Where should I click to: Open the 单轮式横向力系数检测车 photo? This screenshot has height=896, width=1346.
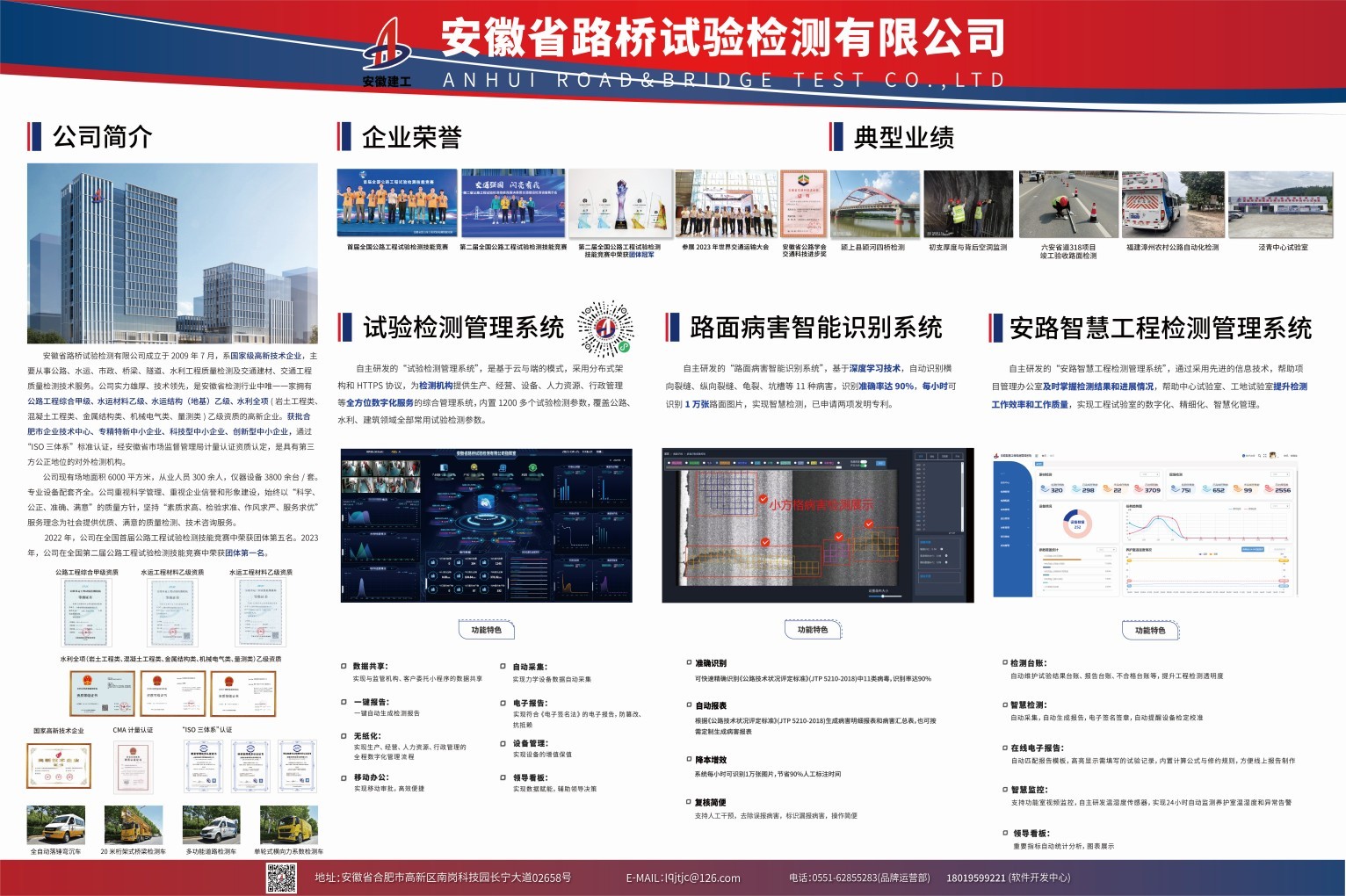289,825
